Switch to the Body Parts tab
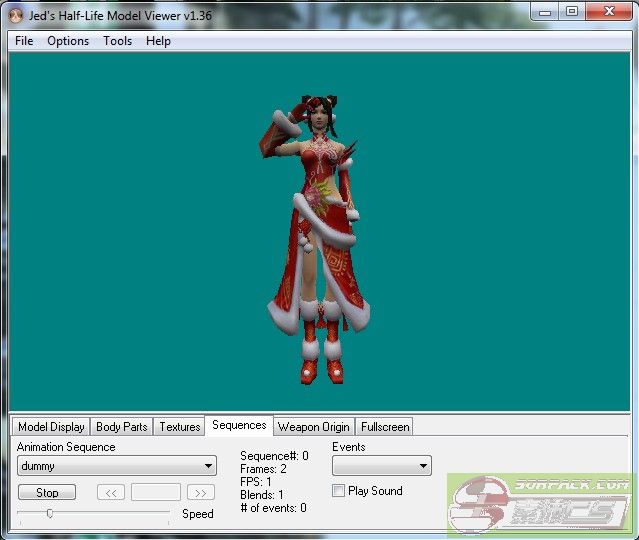 pyautogui.click(x=121, y=427)
